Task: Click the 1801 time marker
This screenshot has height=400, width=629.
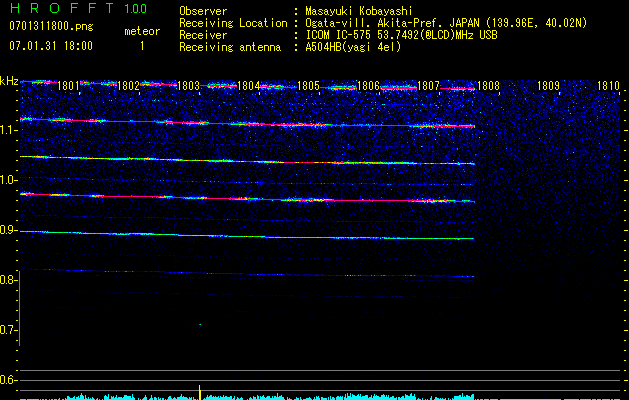Action: [68, 87]
